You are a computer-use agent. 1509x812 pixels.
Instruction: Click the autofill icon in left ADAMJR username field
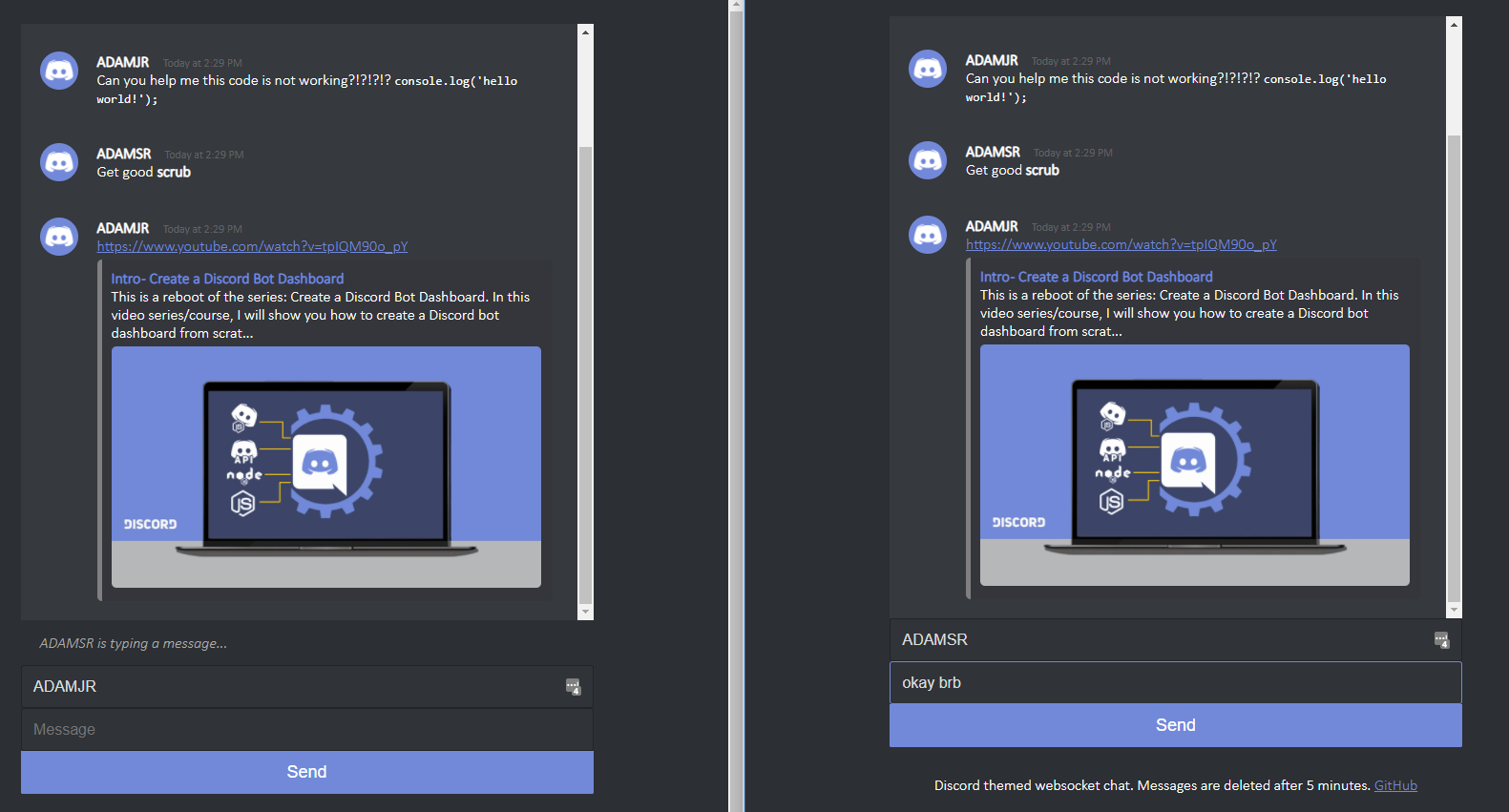point(573,686)
